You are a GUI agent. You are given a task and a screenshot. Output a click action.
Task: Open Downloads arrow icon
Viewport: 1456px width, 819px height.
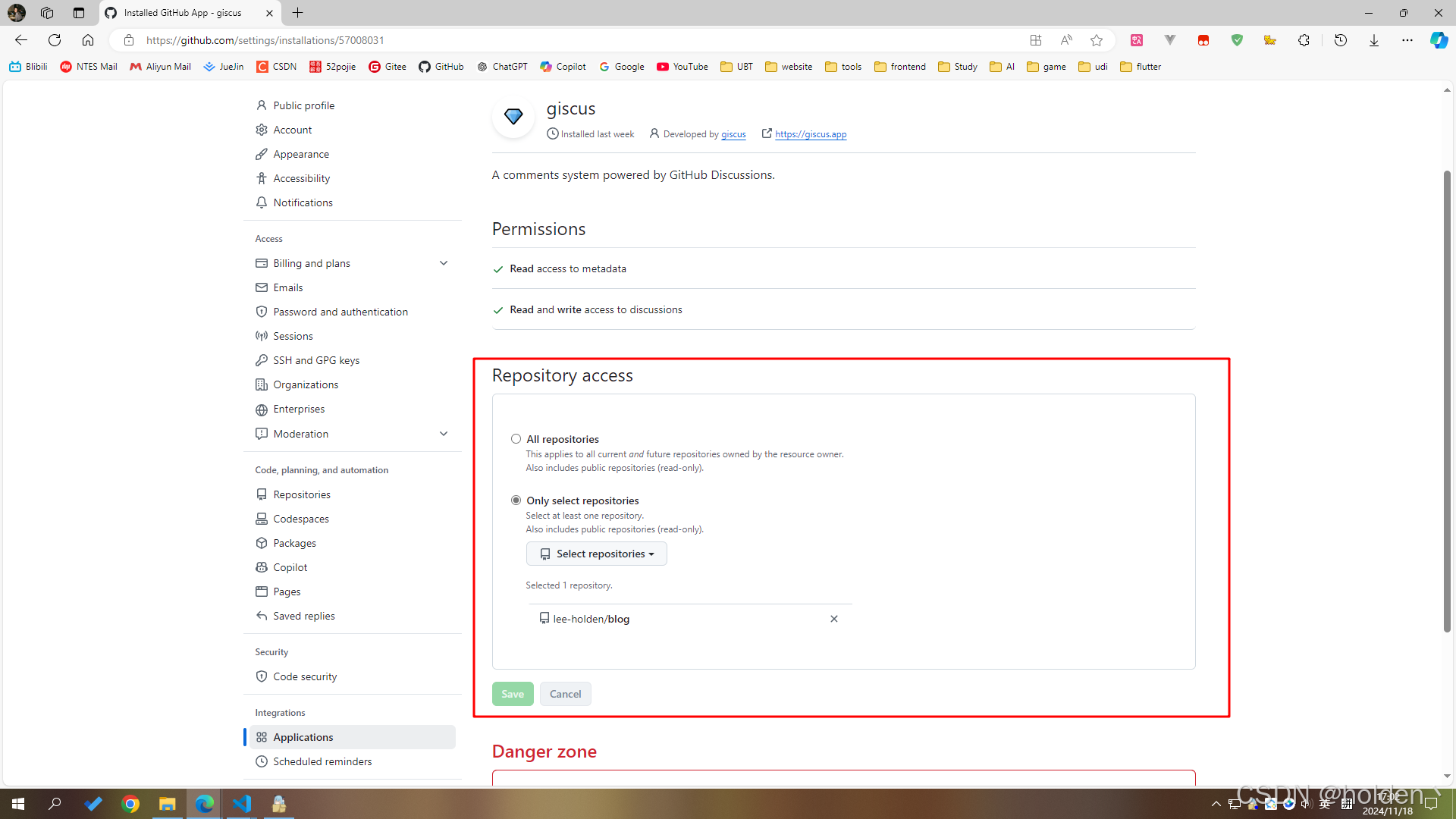[1374, 40]
